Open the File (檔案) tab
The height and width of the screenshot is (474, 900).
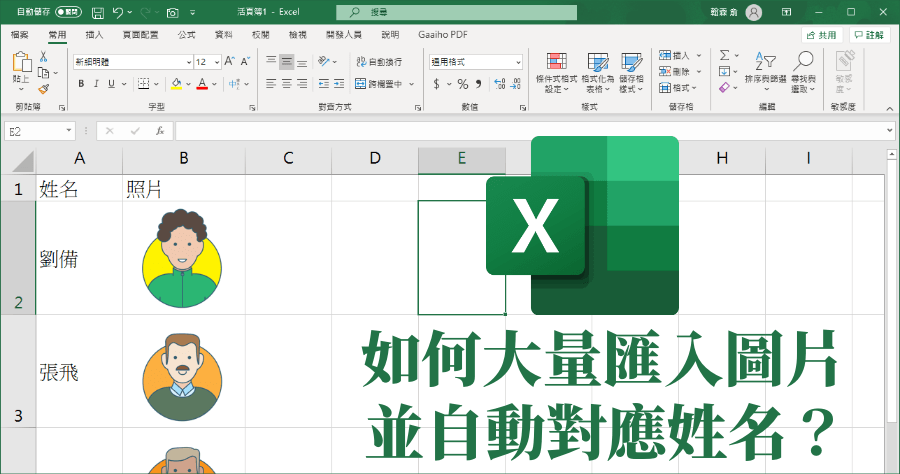pyautogui.click(x=20, y=34)
